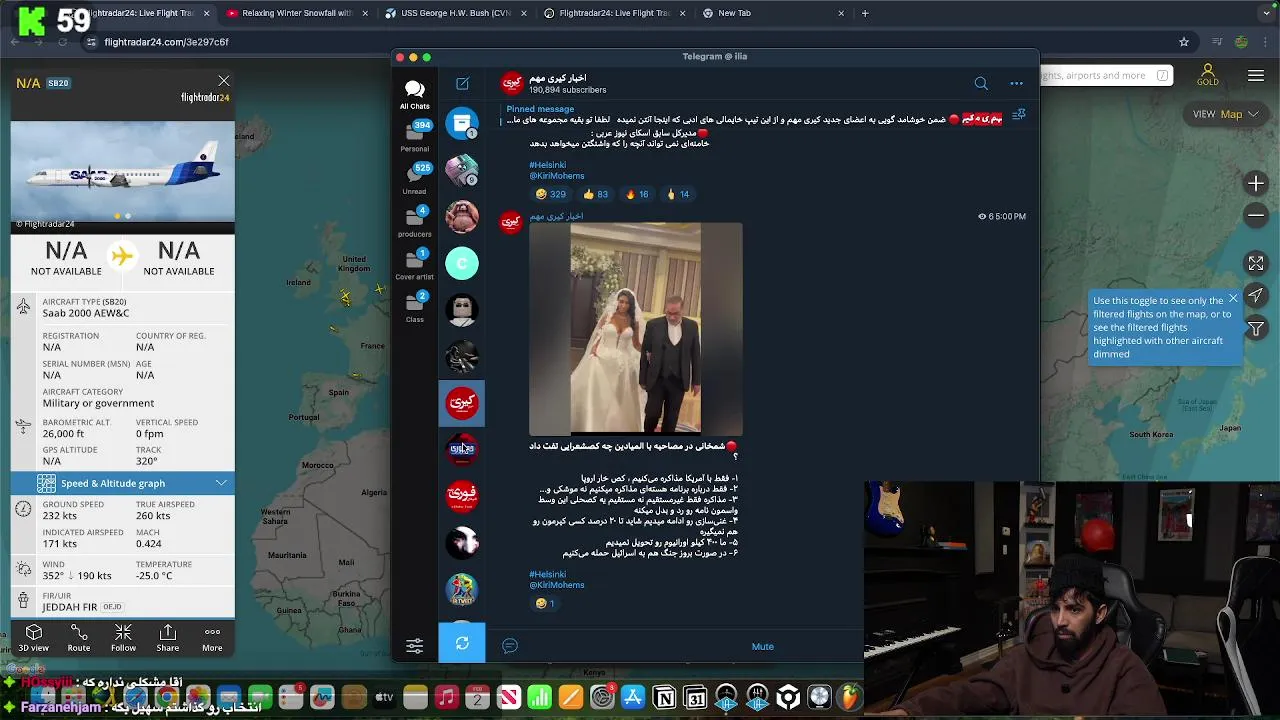Open the Flightradar24 hamburger menu
Viewport: 1280px width, 720px height.
[1256, 76]
